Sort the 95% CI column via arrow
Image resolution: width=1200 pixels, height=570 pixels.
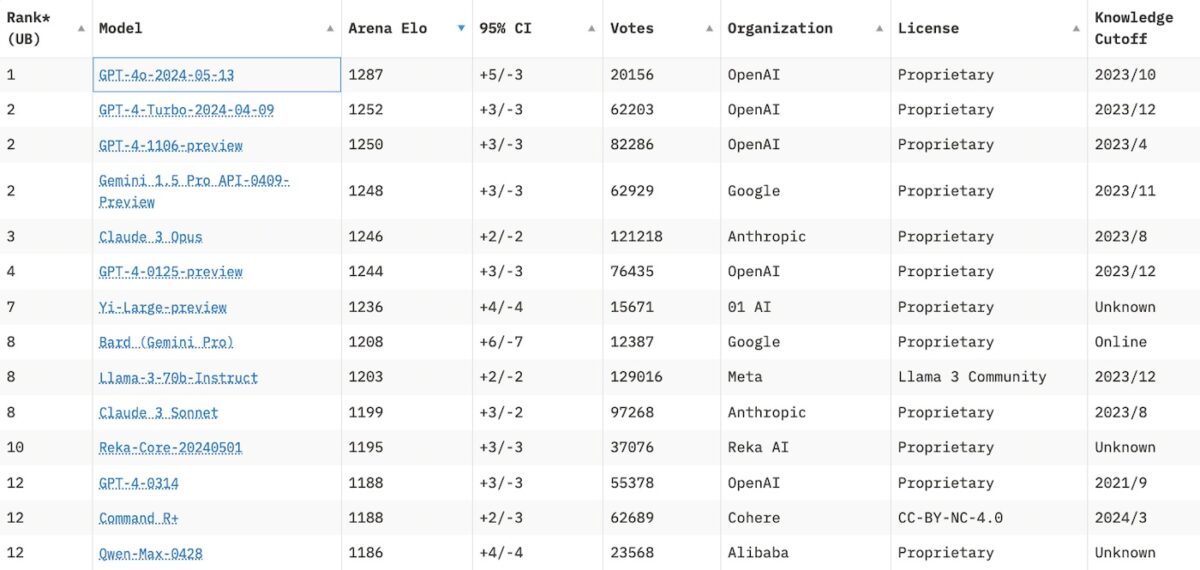tap(592, 28)
